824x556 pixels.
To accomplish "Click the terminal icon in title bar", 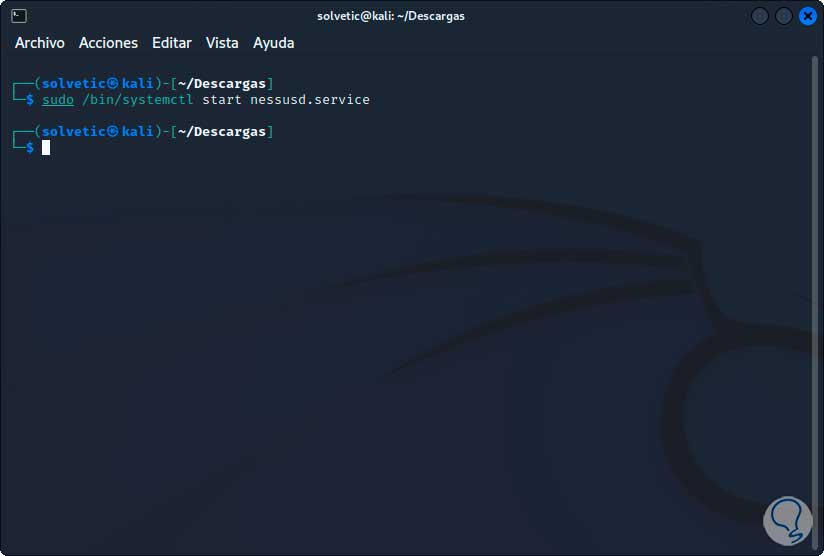I will 19,16.
